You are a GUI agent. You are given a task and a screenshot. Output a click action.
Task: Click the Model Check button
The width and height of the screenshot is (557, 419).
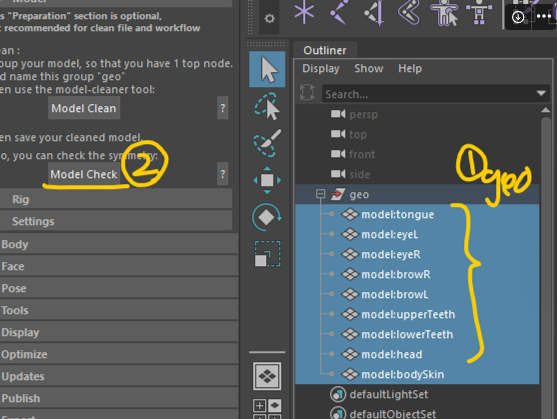click(84, 174)
